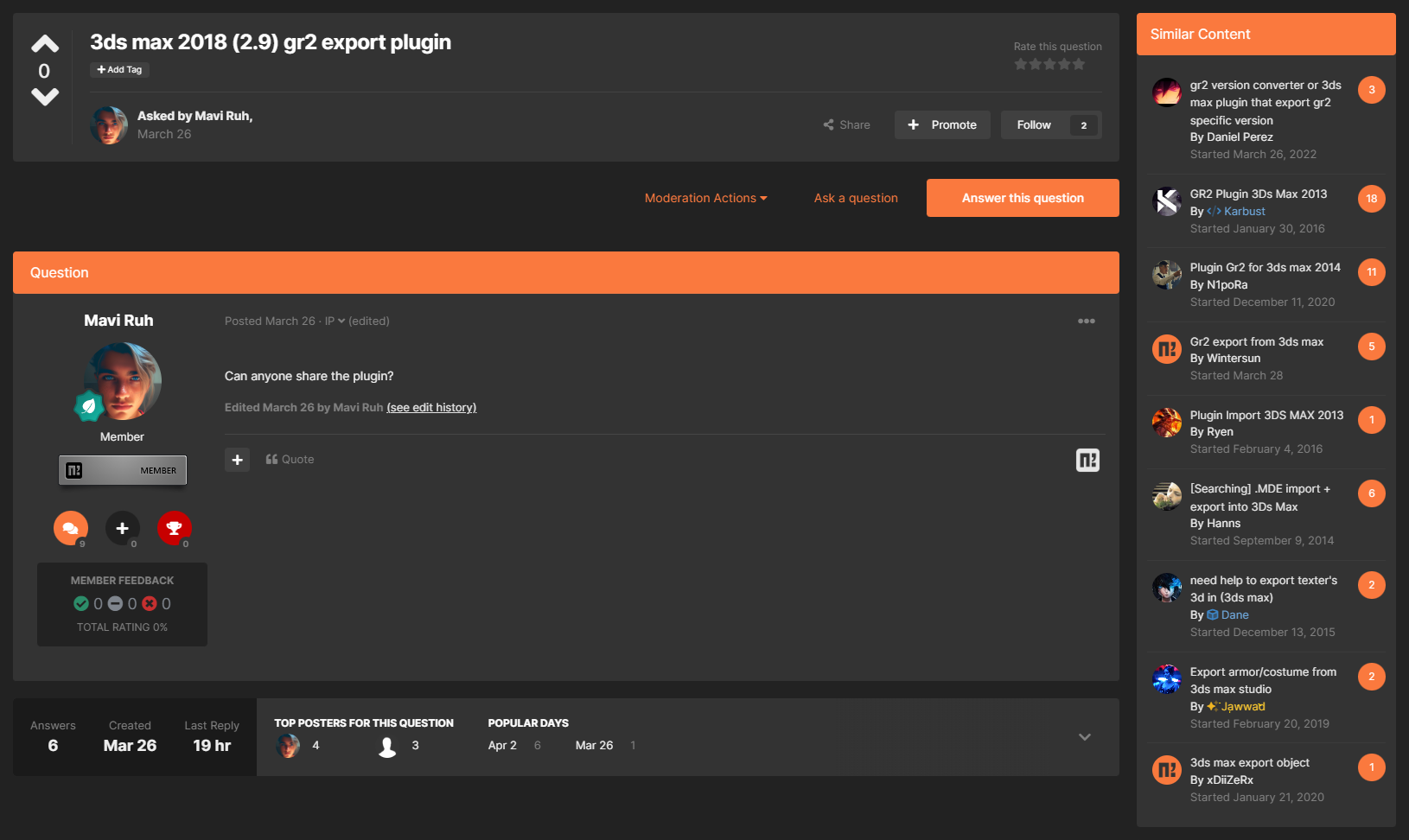Open Export armor/costume from 3ds max topic
Image resolution: width=1409 pixels, height=840 pixels.
click(1263, 680)
